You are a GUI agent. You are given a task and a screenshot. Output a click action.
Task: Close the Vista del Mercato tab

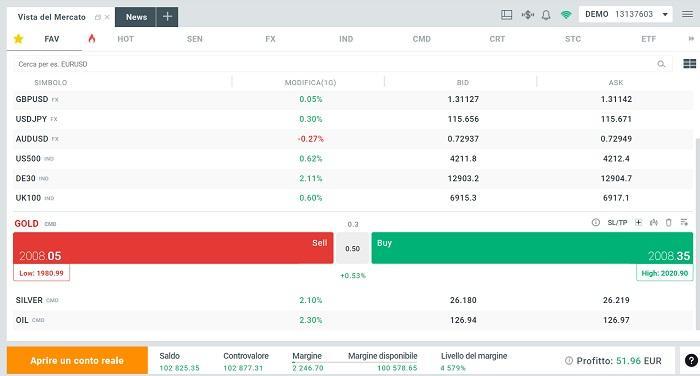pyautogui.click(x=107, y=17)
